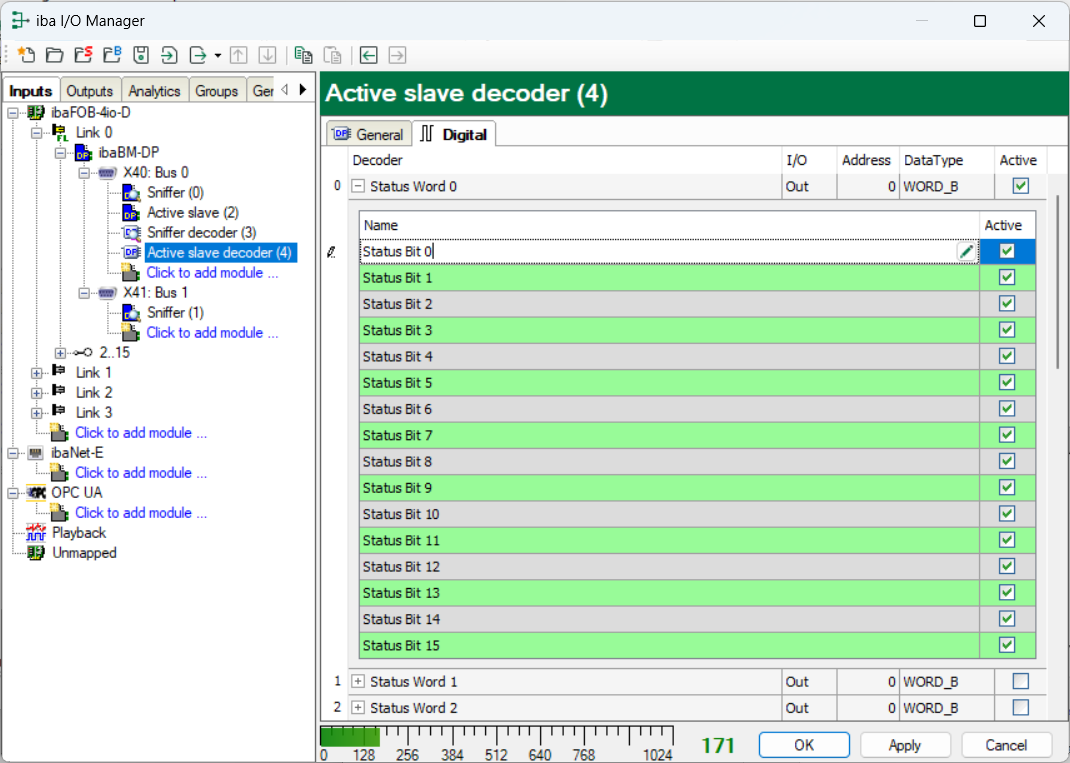The image size is (1070, 763).
Task: Enable the Active checkbox for Status Word 1
Action: [x=1020, y=681]
